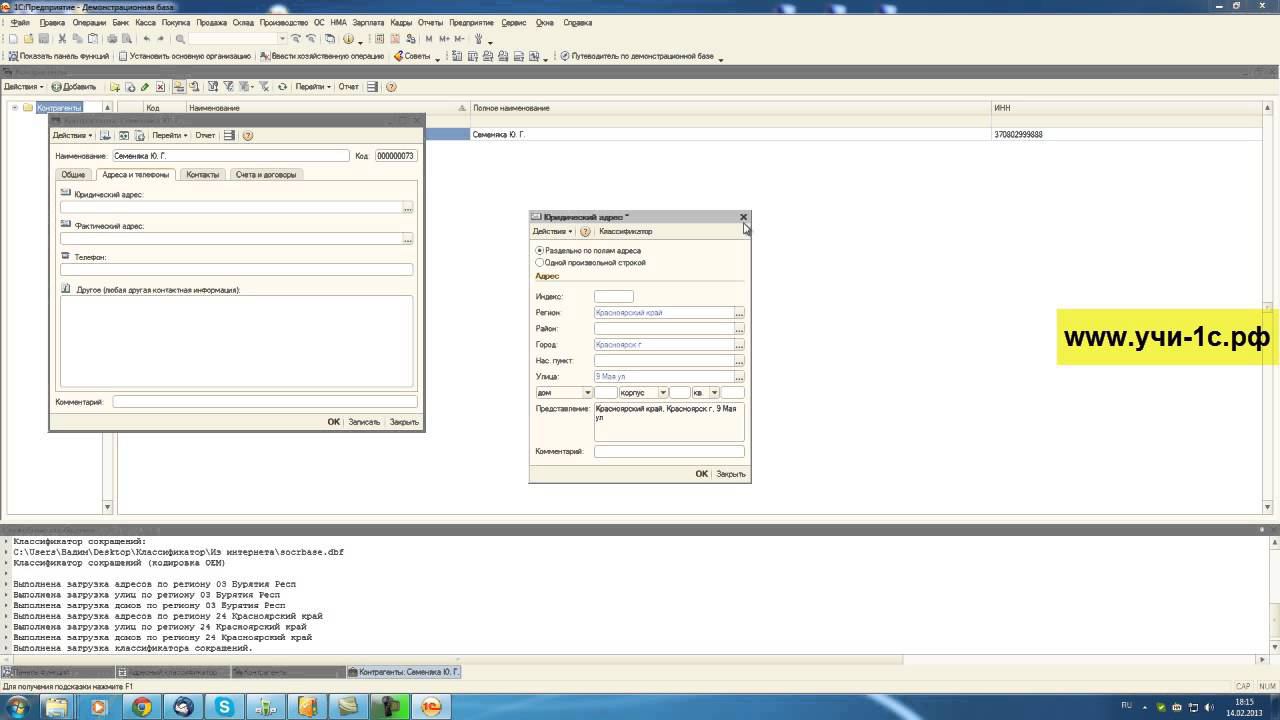Open the дом type dropdown
Image resolution: width=1280 pixels, height=720 pixels.
[587, 393]
